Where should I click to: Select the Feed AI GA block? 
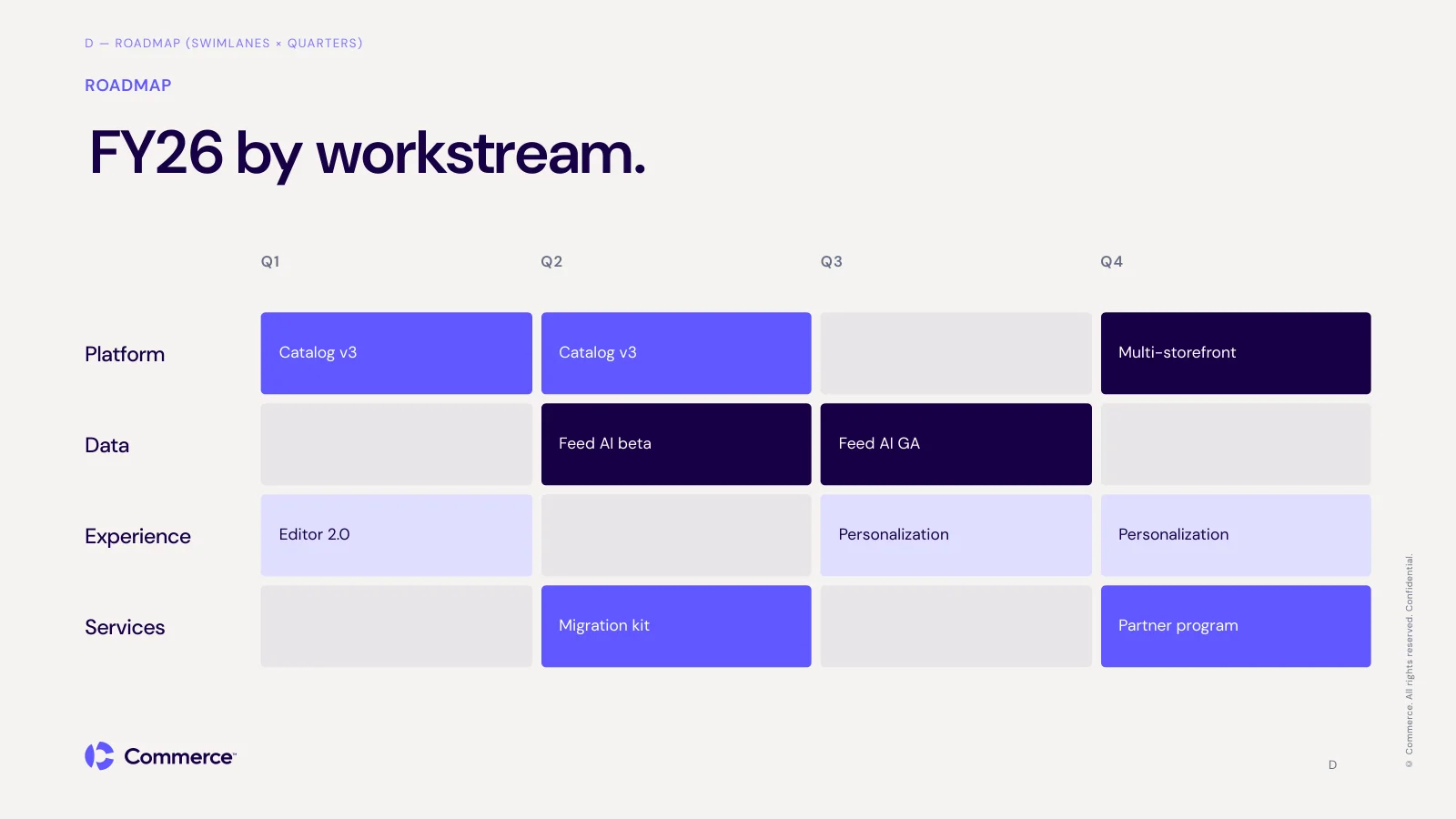point(956,444)
